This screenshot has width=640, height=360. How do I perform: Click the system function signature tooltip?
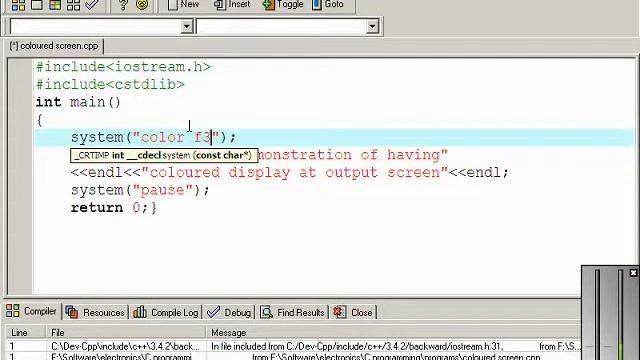[x=164, y=156]
